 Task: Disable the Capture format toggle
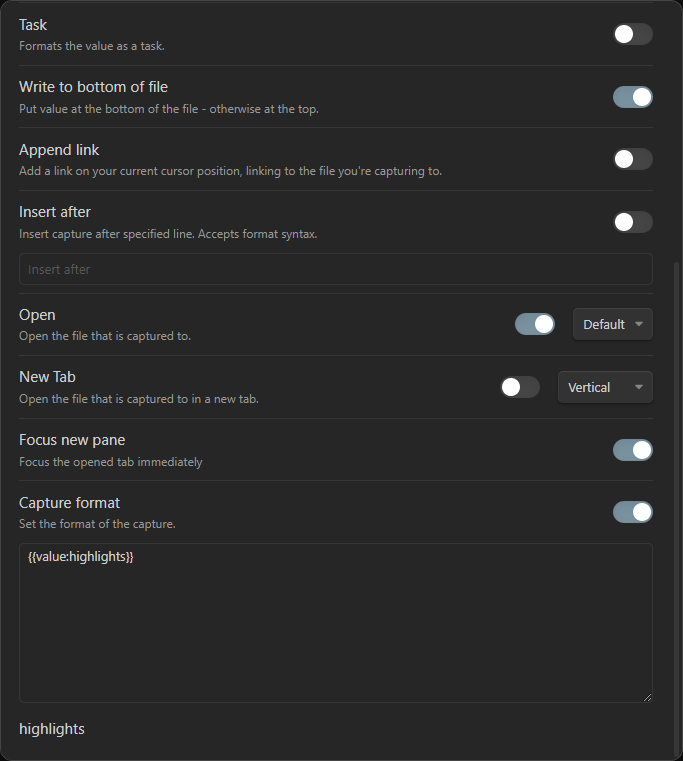click(633, 513)
